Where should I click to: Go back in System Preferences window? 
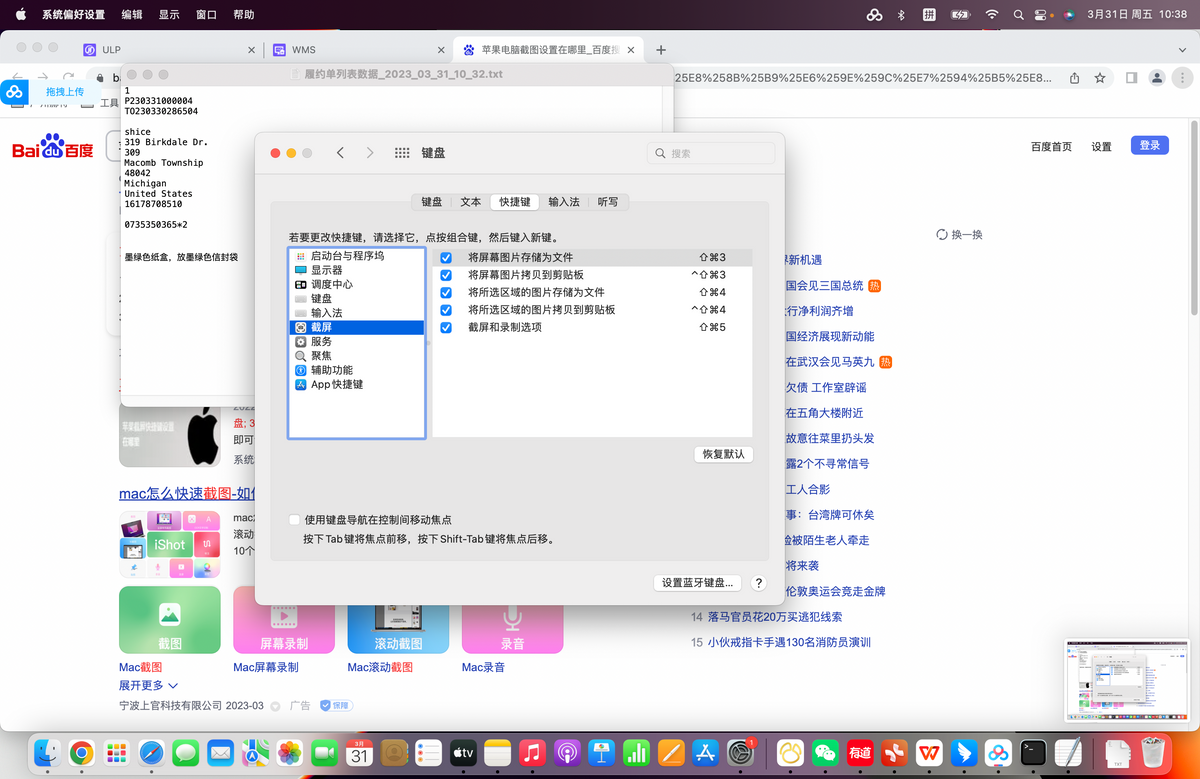tap(340, 153)
